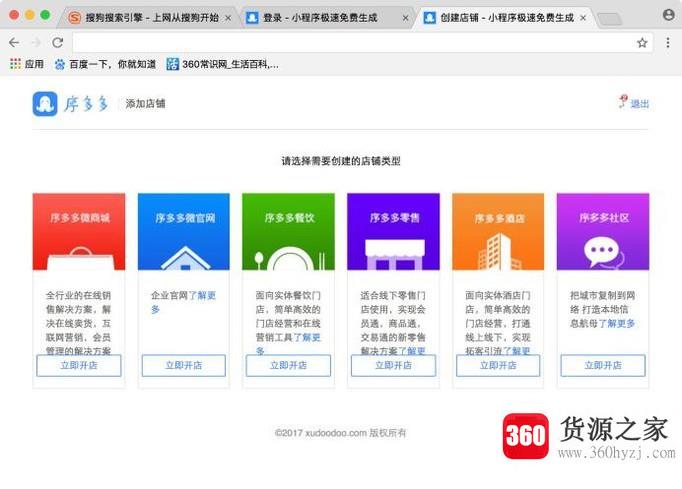Click the ©2017 xudoodoo.com 版权所有 footer
The height and width of the screenshot is (489, 682).
pyautogui.click(x=341, y=433)
